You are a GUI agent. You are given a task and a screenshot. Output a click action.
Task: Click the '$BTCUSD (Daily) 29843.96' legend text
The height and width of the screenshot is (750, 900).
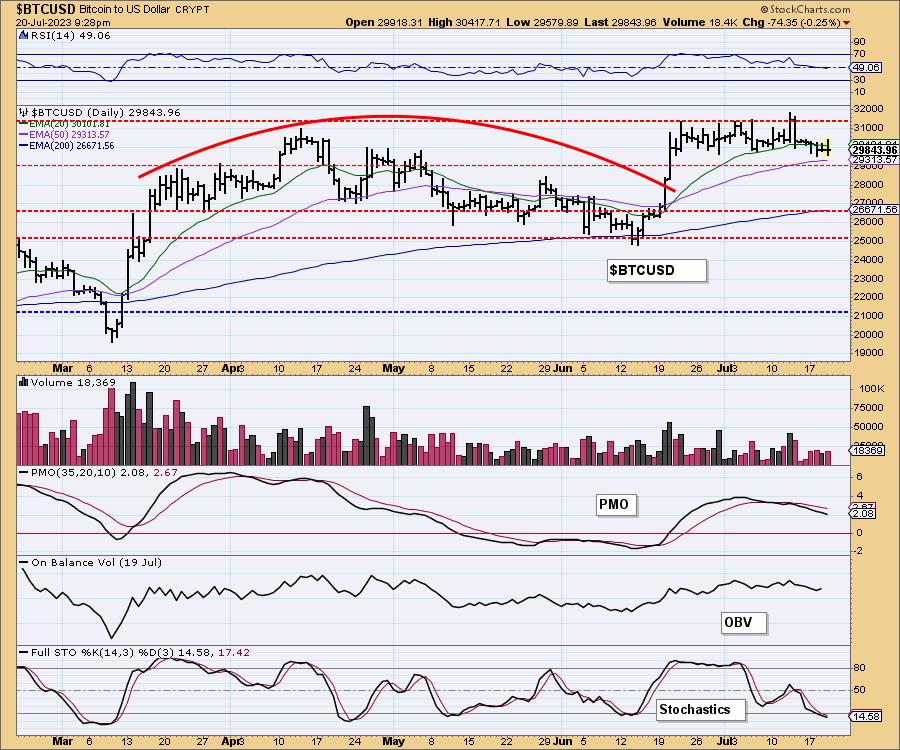[106, 112]
